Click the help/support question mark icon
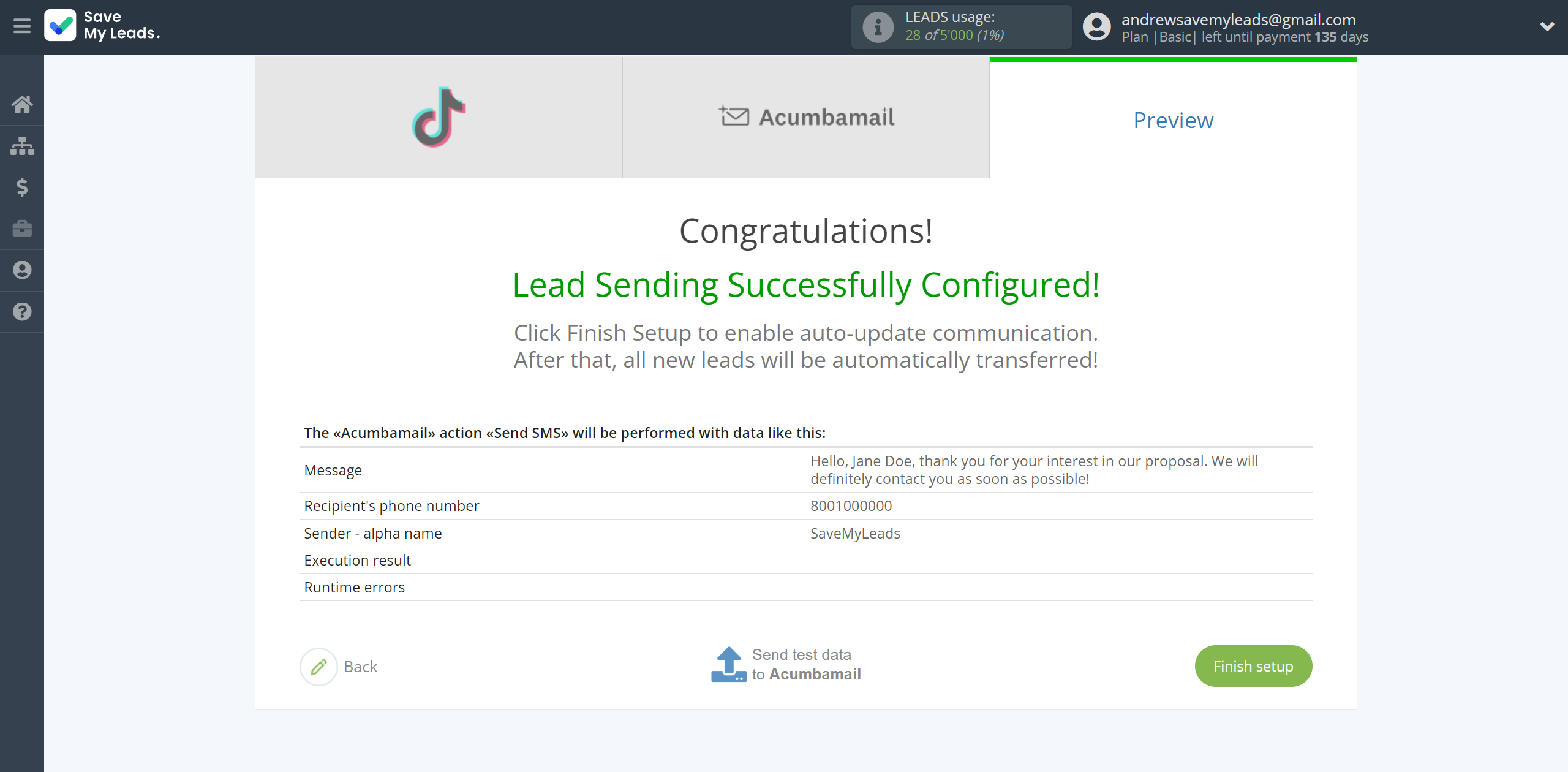Image resolution: width=1568 pixels, height=772 pixels. click(22, 310)
